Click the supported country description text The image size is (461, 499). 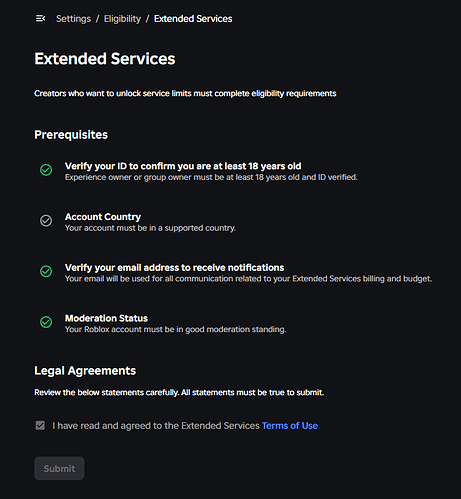150,228
